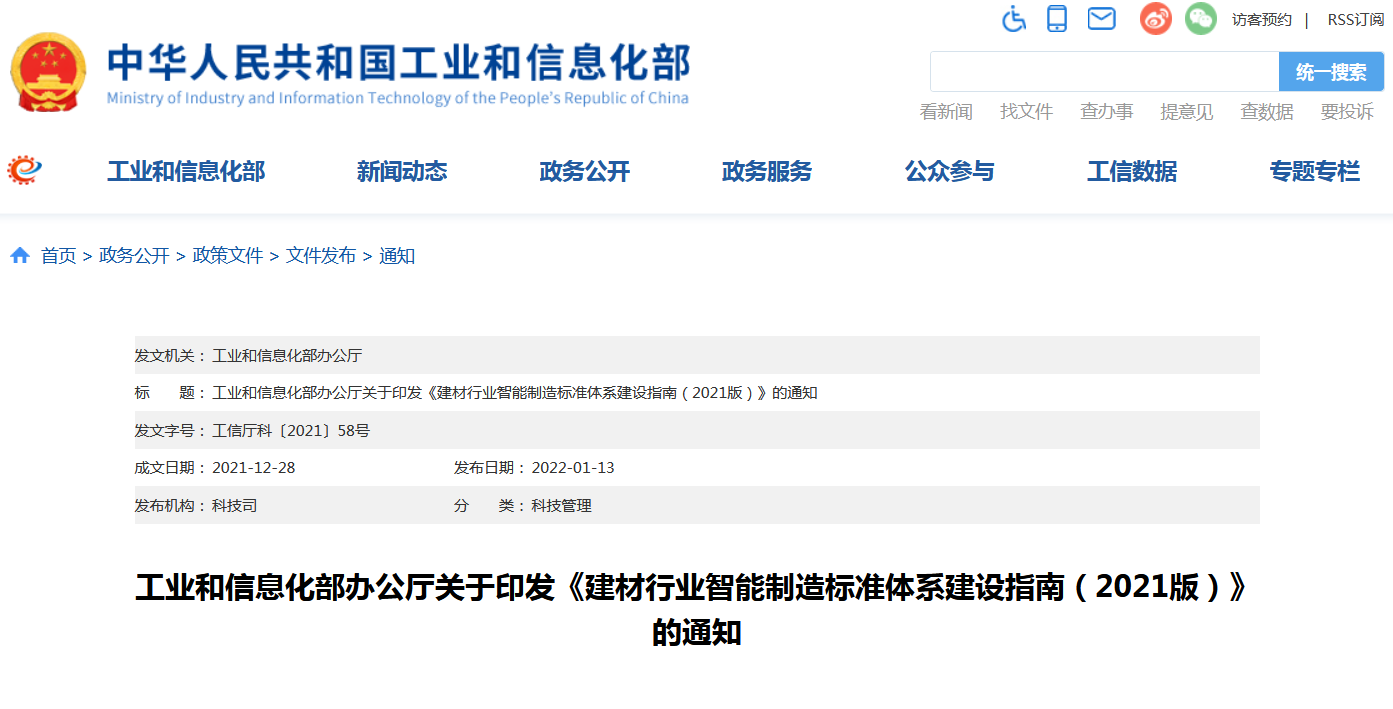Click 分类 value 科技管理
Image resolution: width=1393 pixels, height=709 pixels.
[561, 506]
